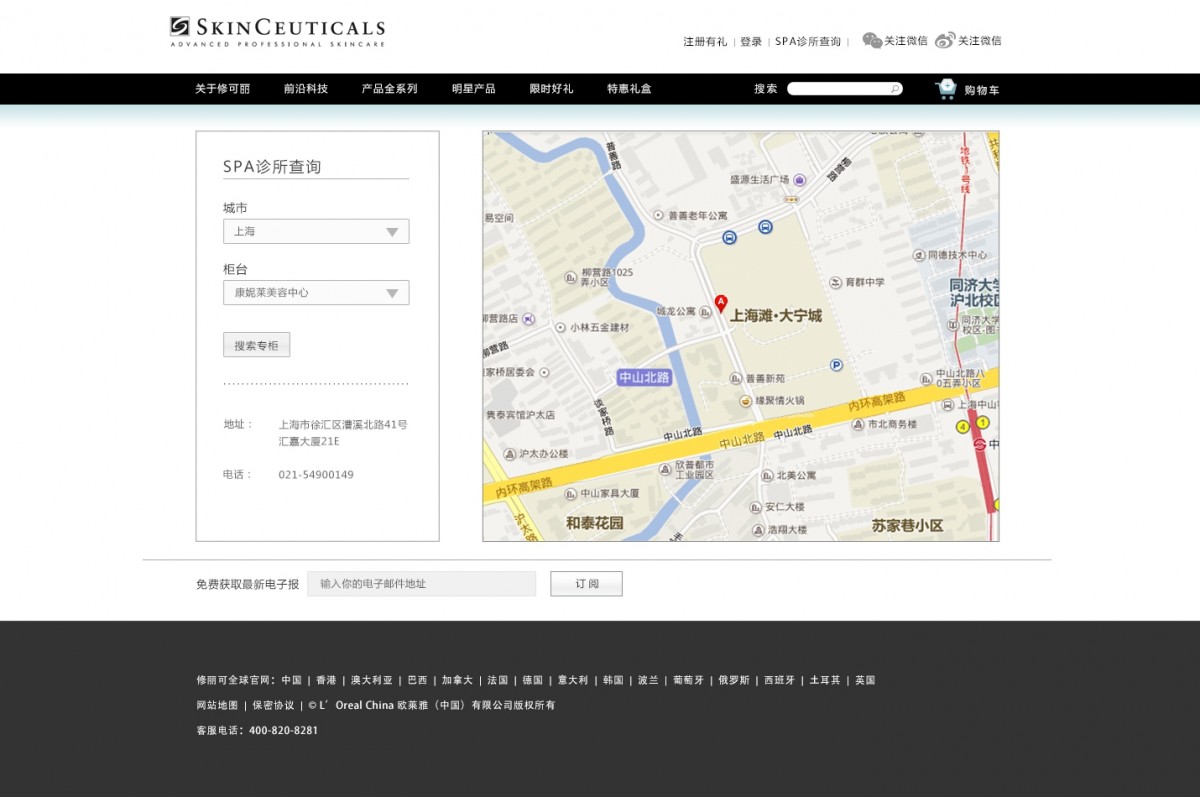Click red marker A on map
Screen dimensions: 1200x800
click(721, 303)
